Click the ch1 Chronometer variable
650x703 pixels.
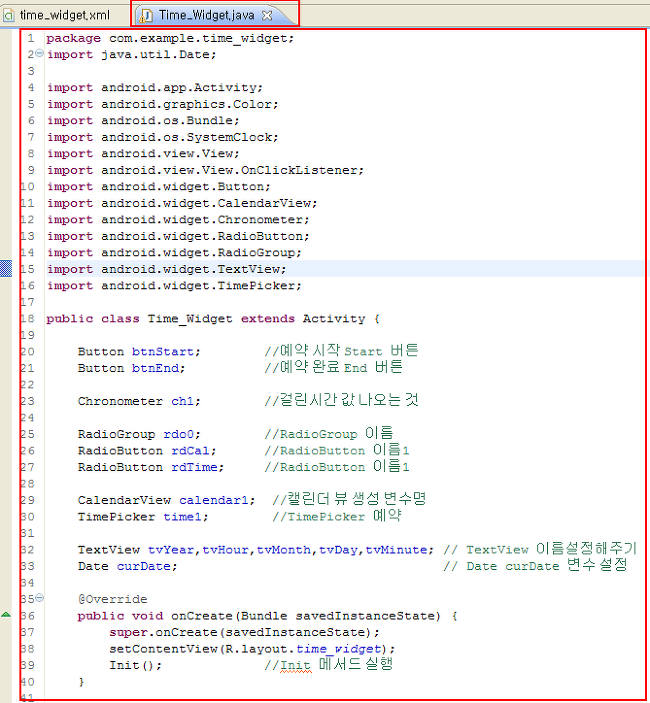point(182,401)
